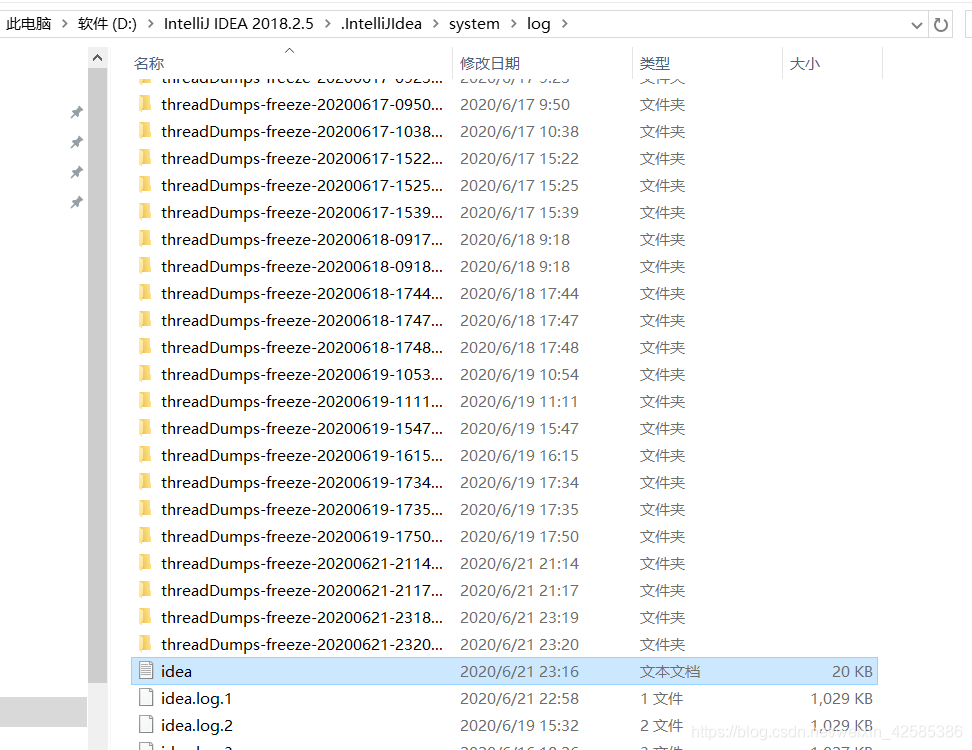The image size is (972, 750).
Task: Select the 'idea.log.2' file name
Action: (197, 726)
